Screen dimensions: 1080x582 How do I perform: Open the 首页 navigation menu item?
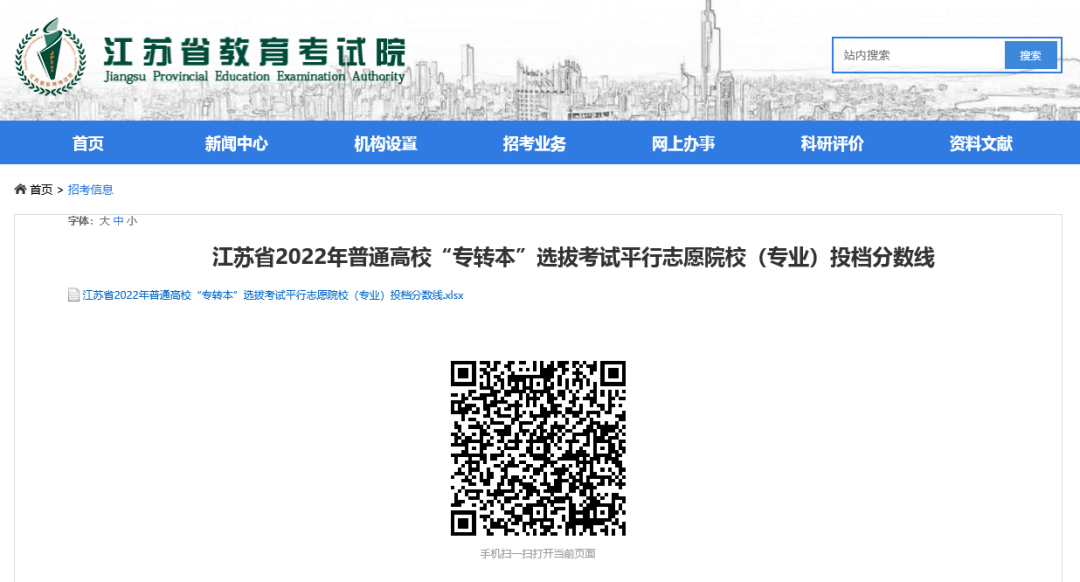click(88, 143)
